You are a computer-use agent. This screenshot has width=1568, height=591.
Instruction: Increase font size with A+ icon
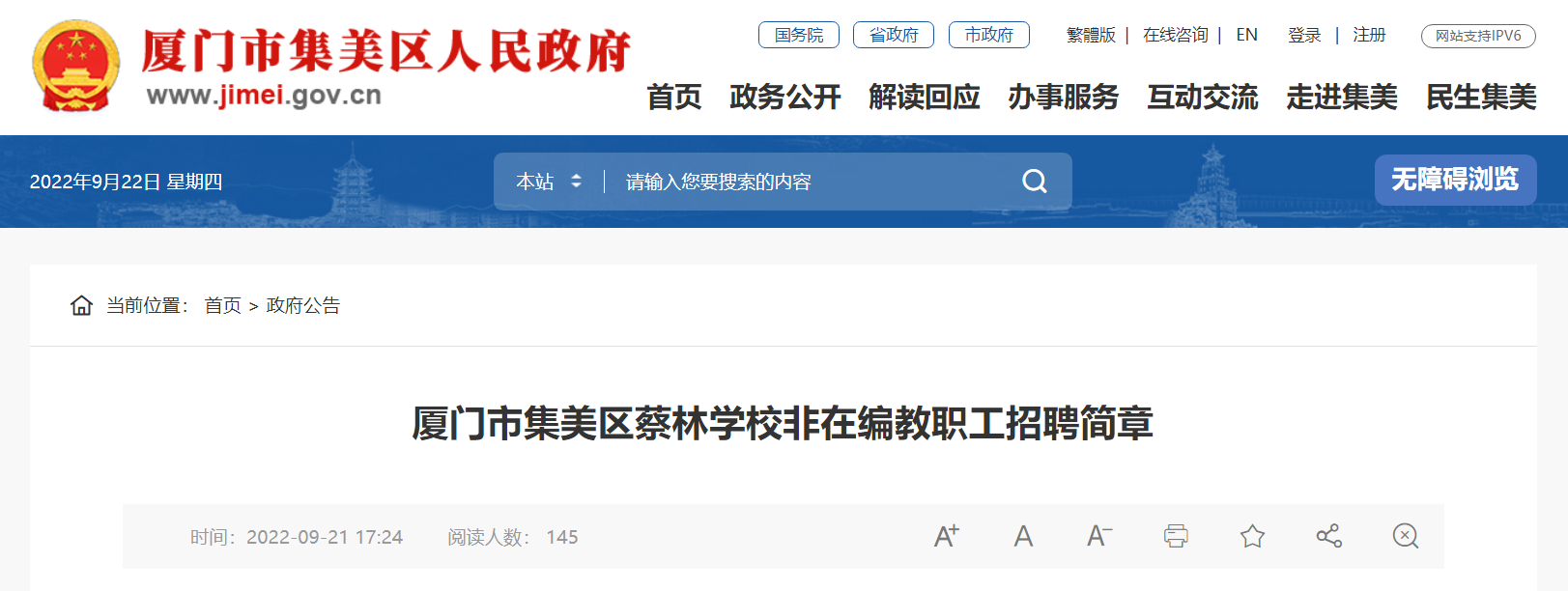click(947, 536)
